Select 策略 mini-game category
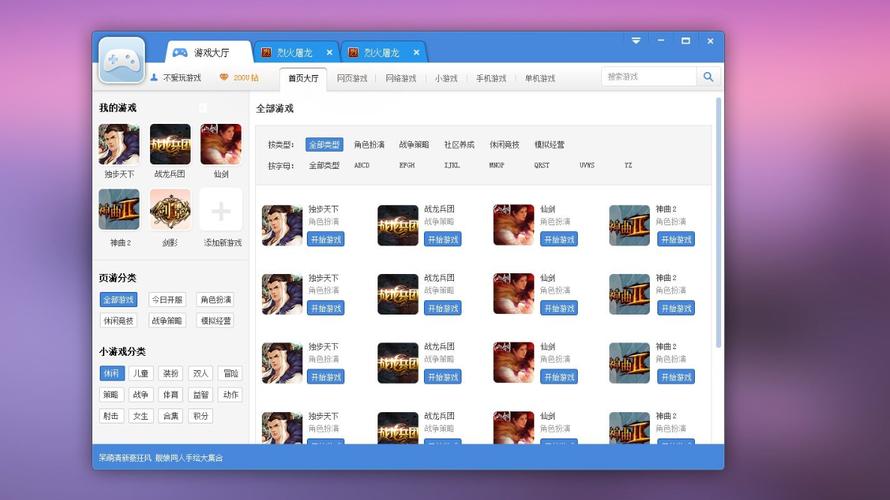Viewport: 890px width, 500px height. pos(111,394)
